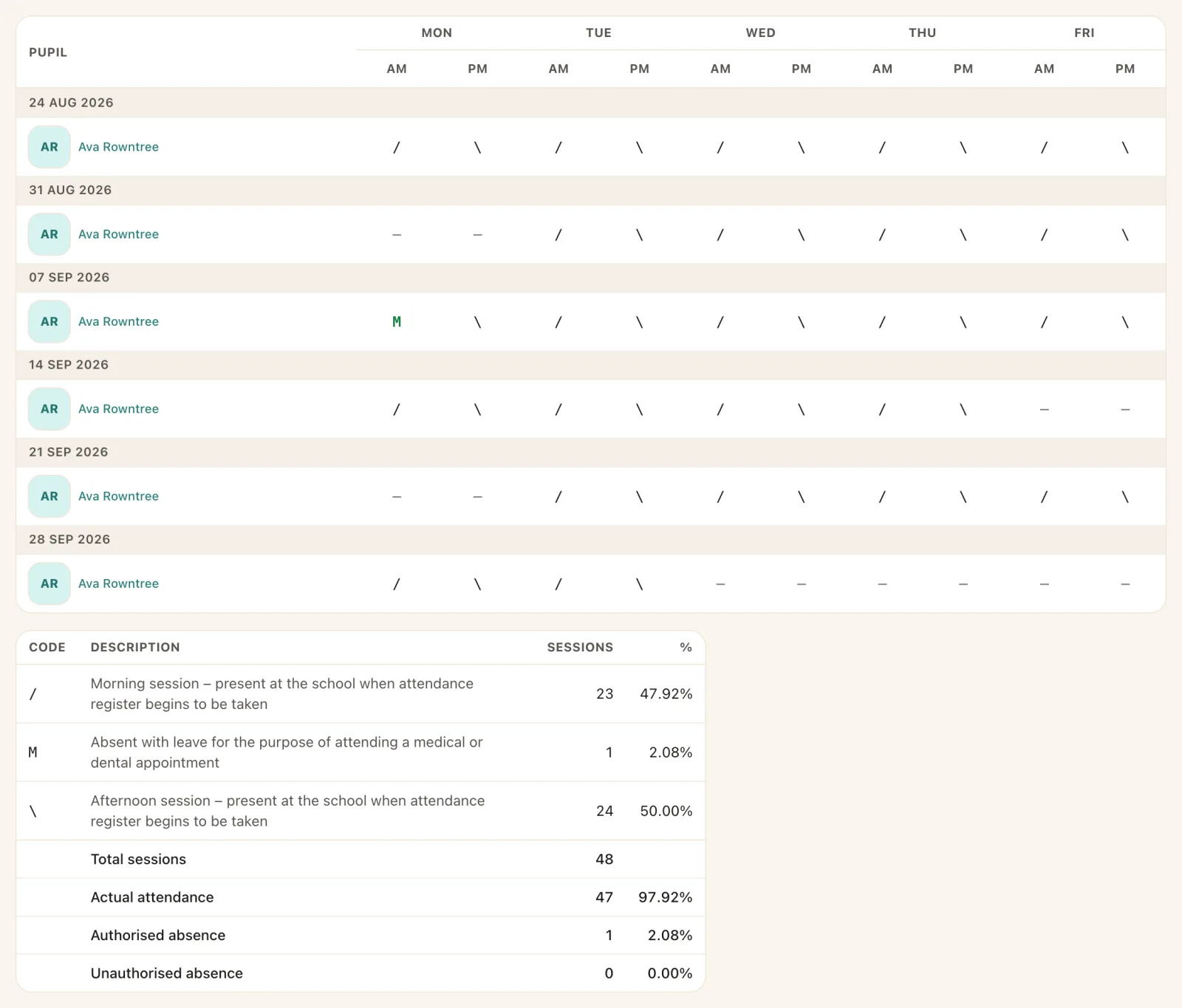Click the AR avatar in 14 Sep week
This screenshot has width=1182, height=1008.
pyautogui.click(x=49, y=408)
